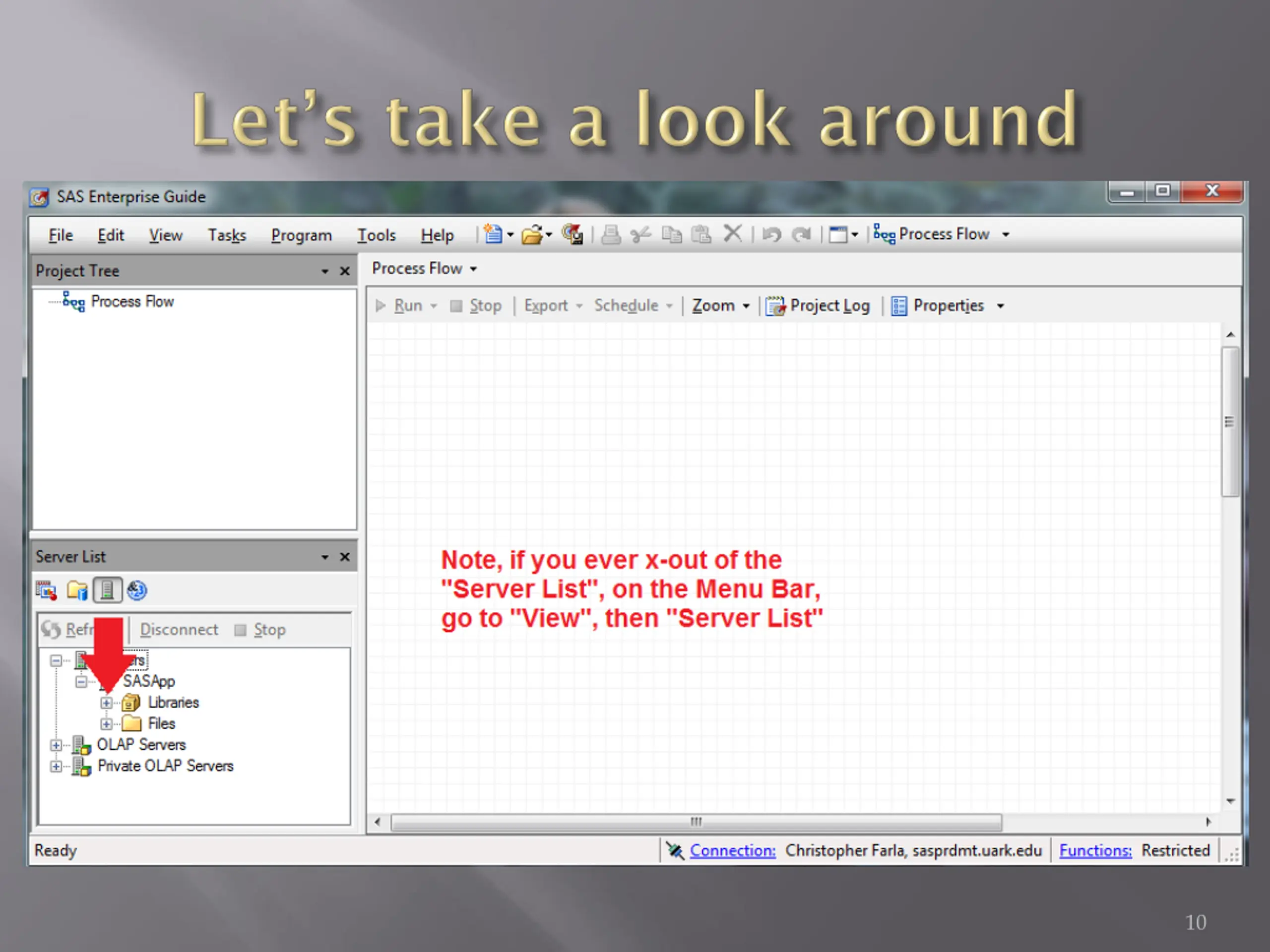This screenshot has width=1270, height=952.
Task: Click the Functions link in status bar
Action: (x=1095, y=850)
